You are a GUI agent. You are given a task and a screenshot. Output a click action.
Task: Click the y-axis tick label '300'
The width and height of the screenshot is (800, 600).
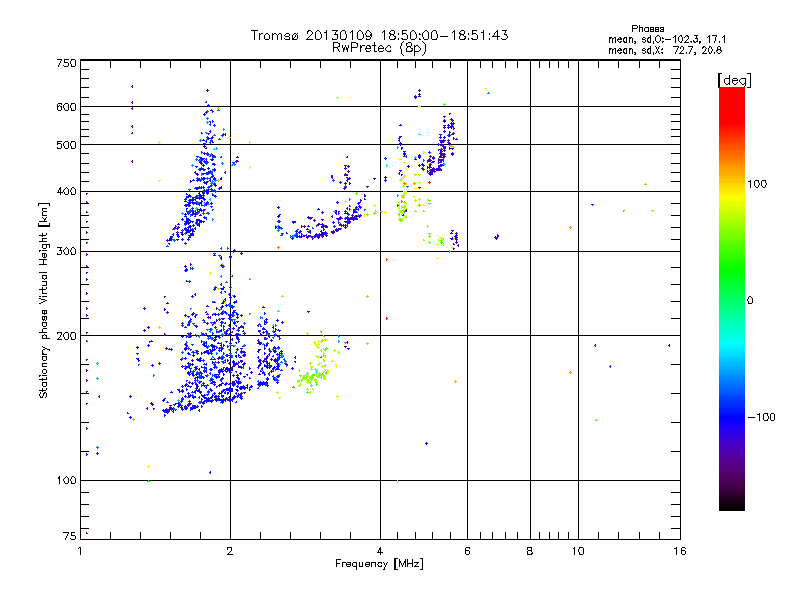point(66,252)
